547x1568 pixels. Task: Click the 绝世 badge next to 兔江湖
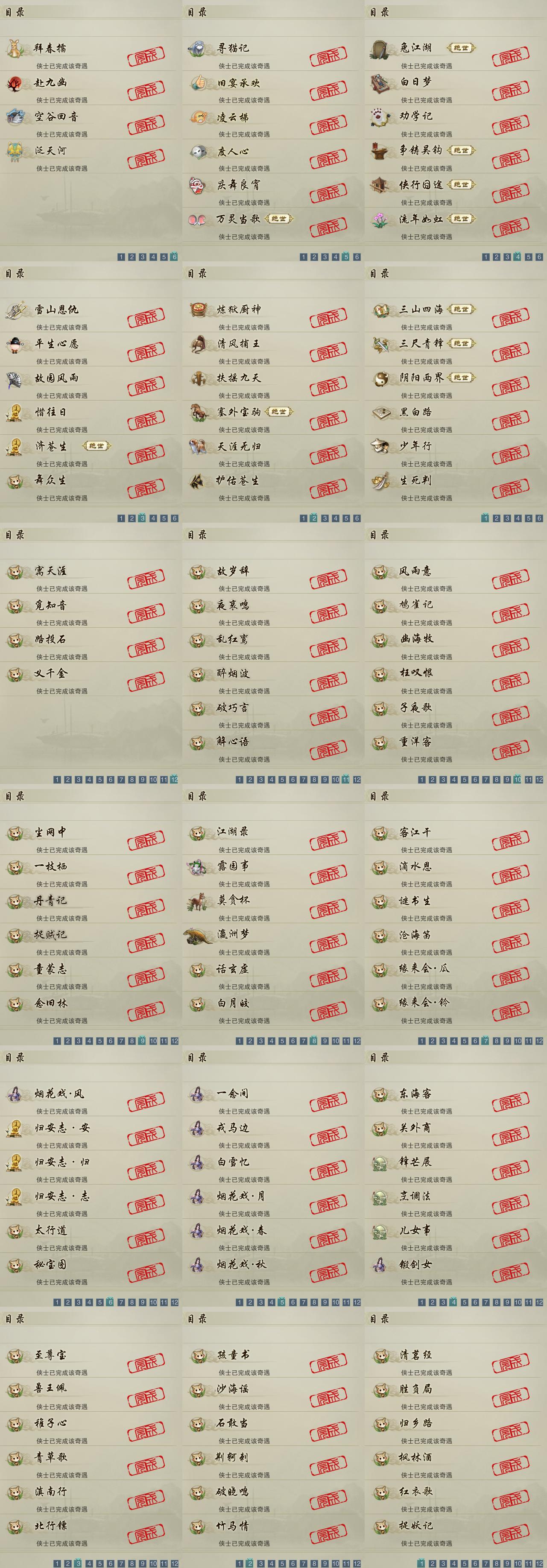pos(461,48)
